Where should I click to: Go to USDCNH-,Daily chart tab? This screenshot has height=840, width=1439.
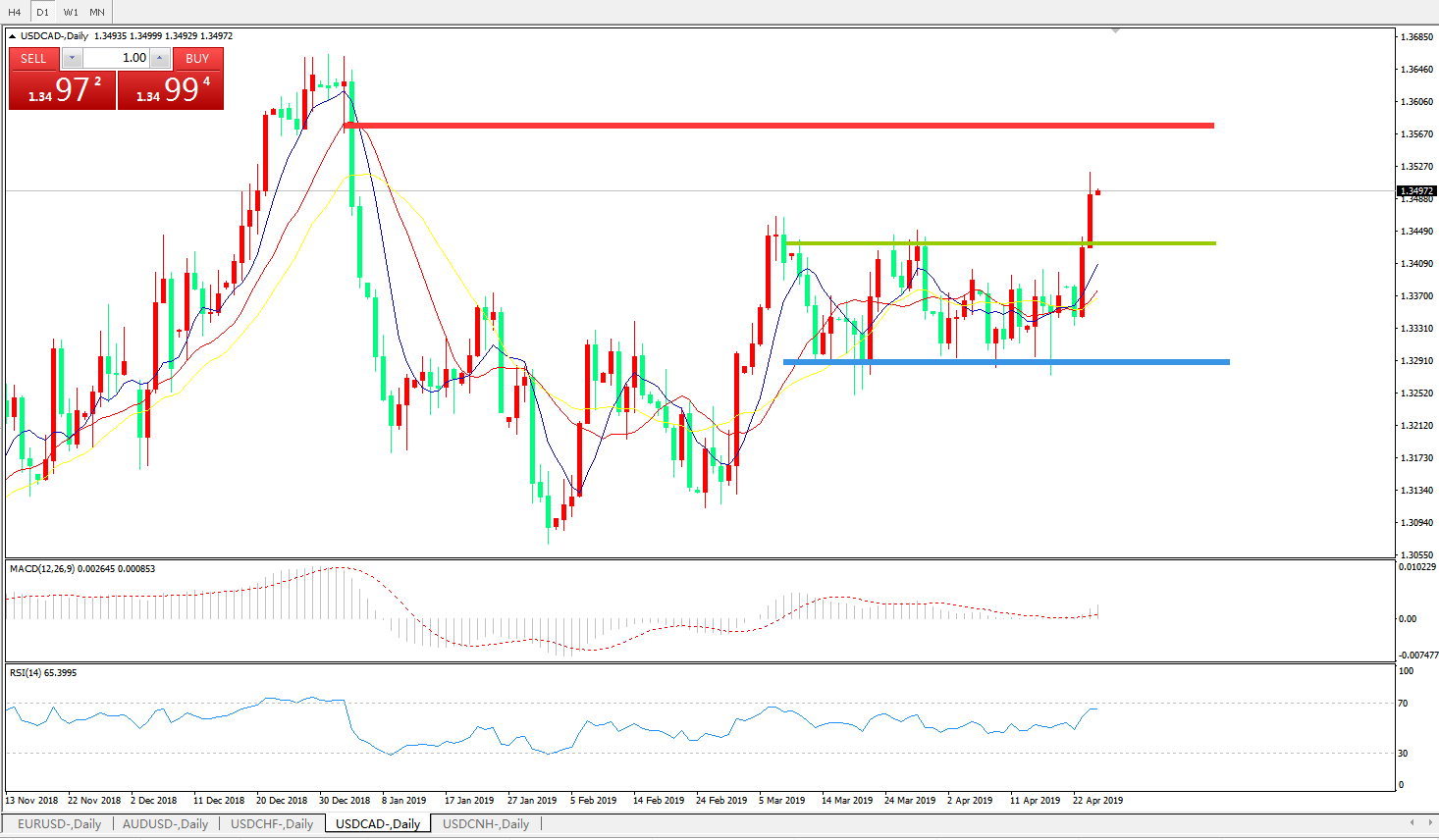(486, 824)
